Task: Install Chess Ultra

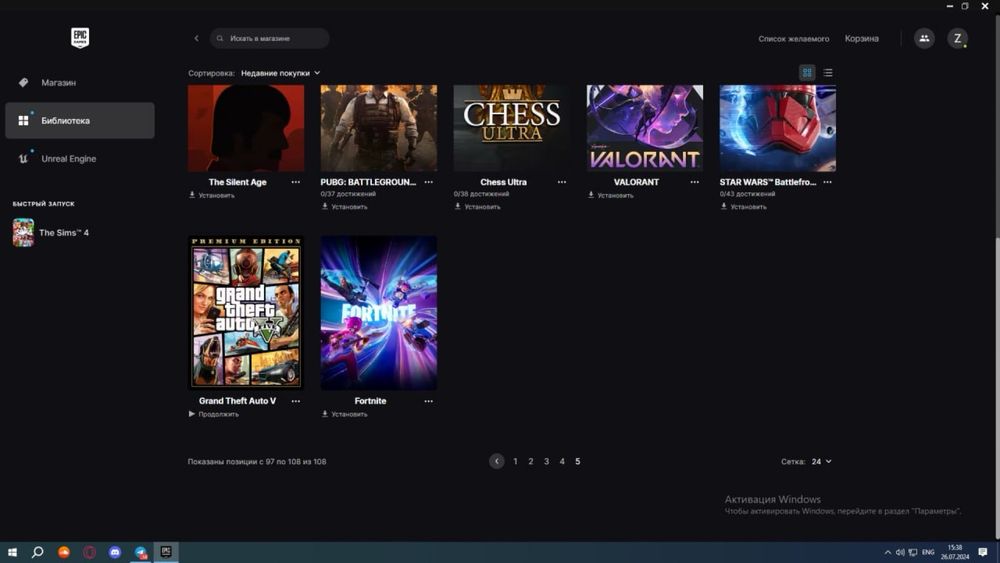Action: tap(477, 207)
